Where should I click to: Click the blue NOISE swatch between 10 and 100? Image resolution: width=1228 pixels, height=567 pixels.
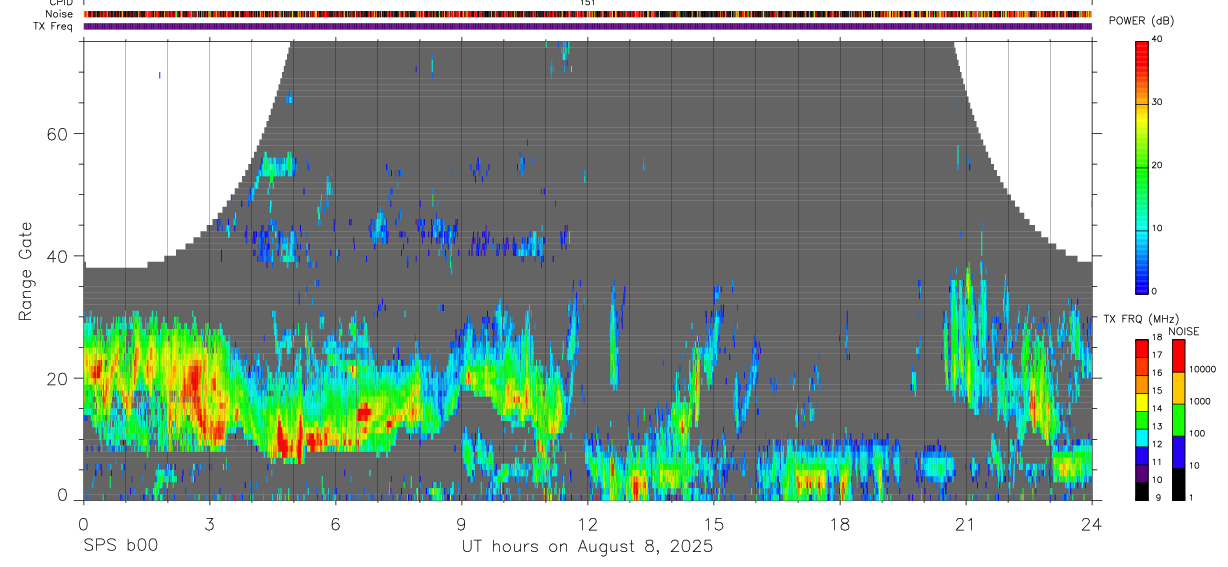[1178, 451]
